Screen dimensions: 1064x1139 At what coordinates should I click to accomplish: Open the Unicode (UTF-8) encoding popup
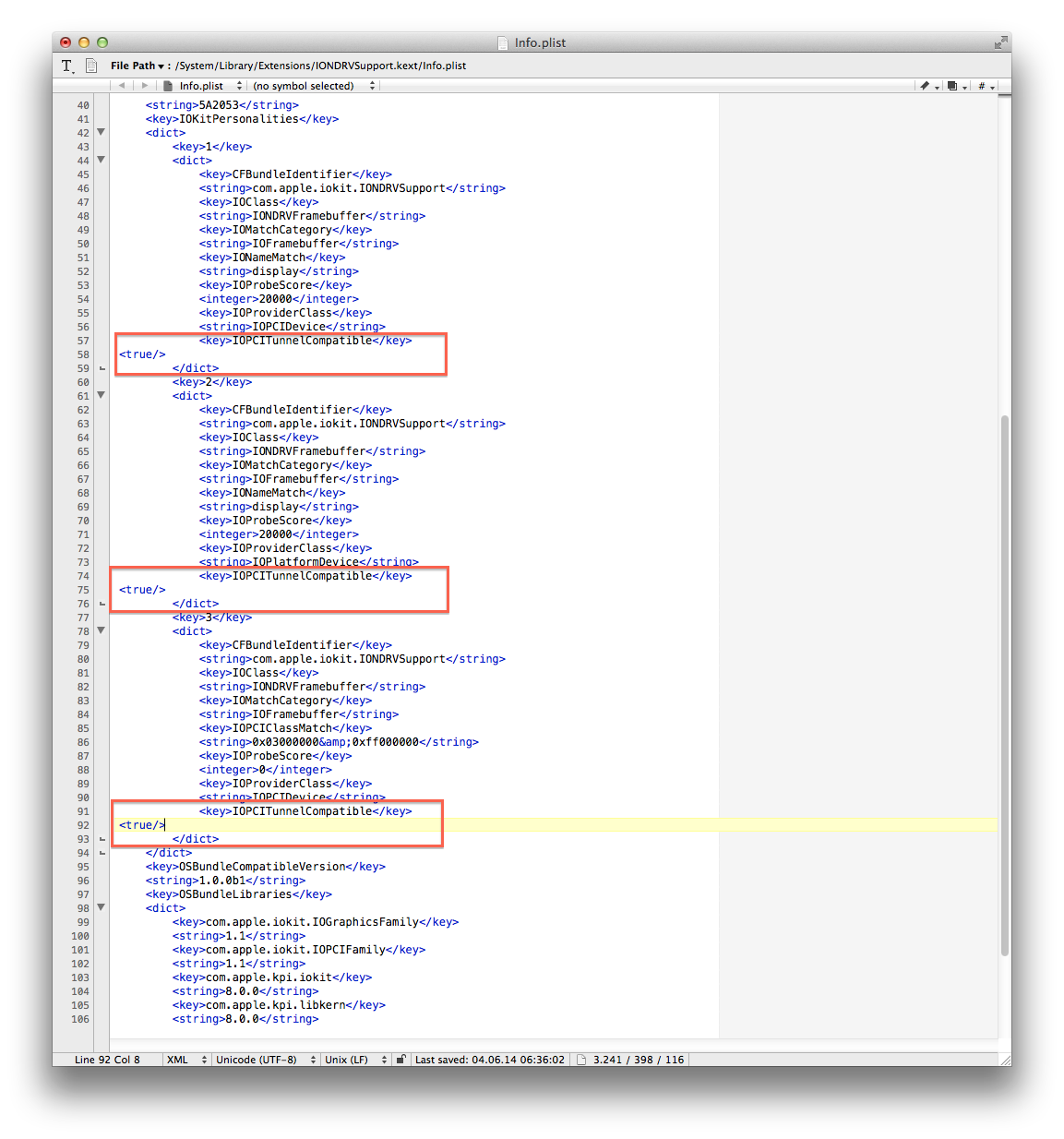tap(266, 1060)
